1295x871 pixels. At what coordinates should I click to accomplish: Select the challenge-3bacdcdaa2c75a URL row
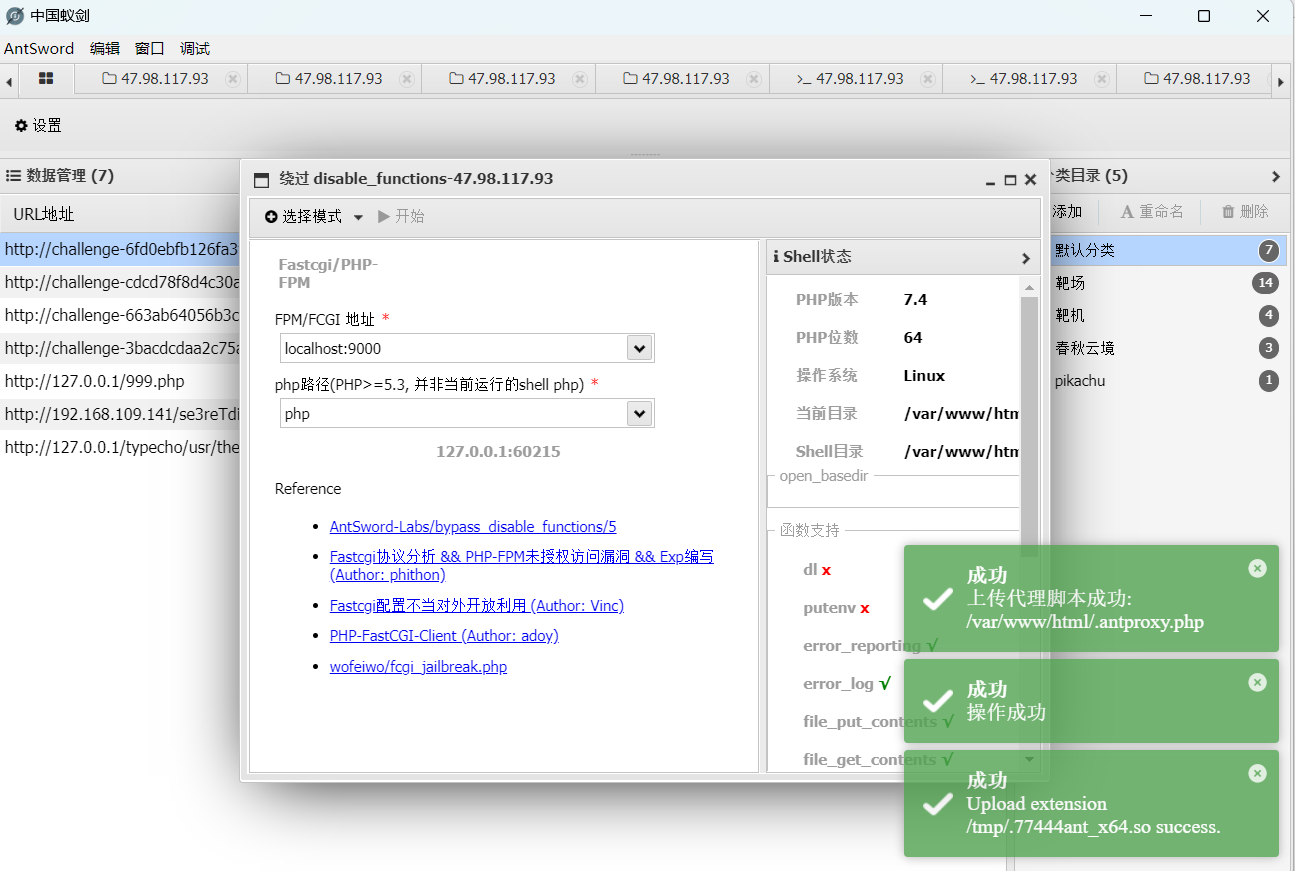(120, 349)
